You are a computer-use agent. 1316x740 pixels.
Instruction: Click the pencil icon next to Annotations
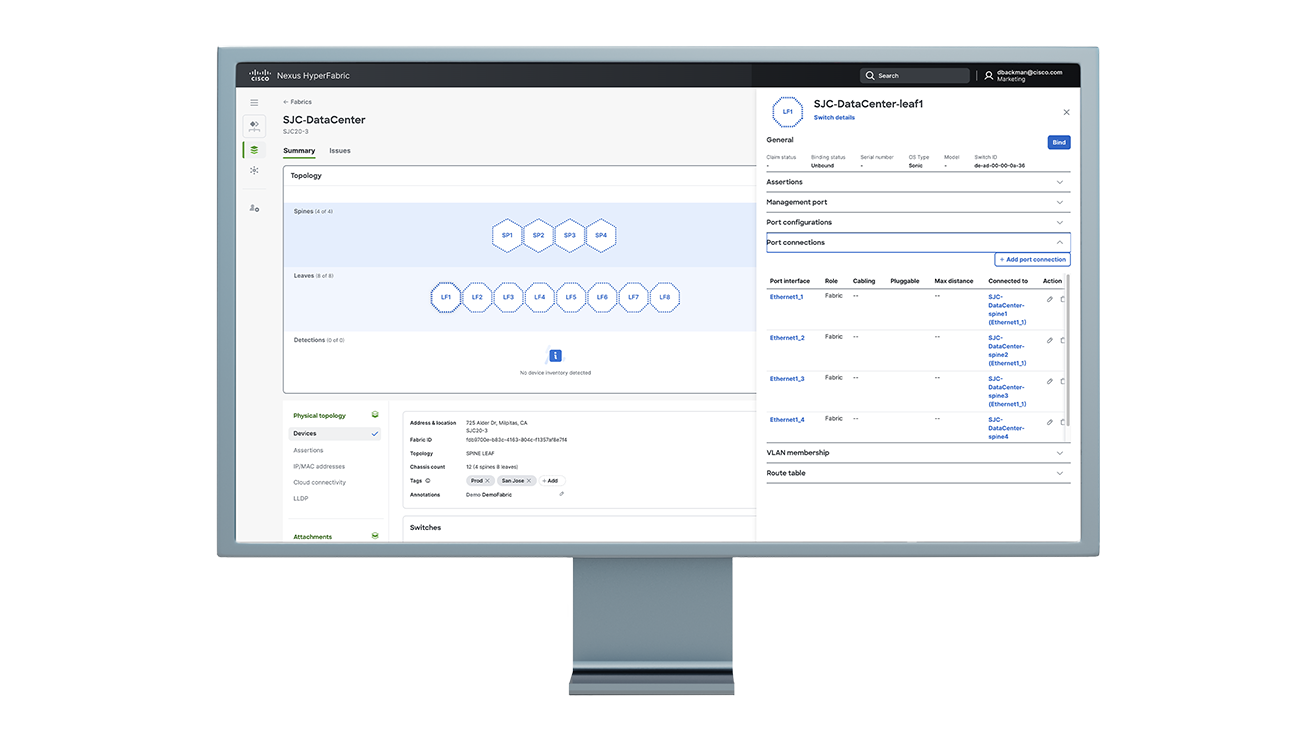tap(561, 495)
